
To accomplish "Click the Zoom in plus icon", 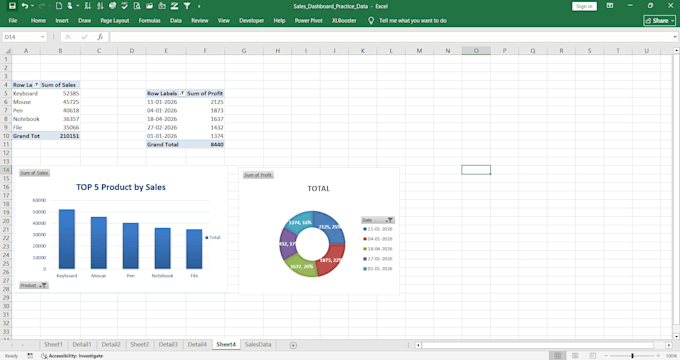I will (658, 356).
